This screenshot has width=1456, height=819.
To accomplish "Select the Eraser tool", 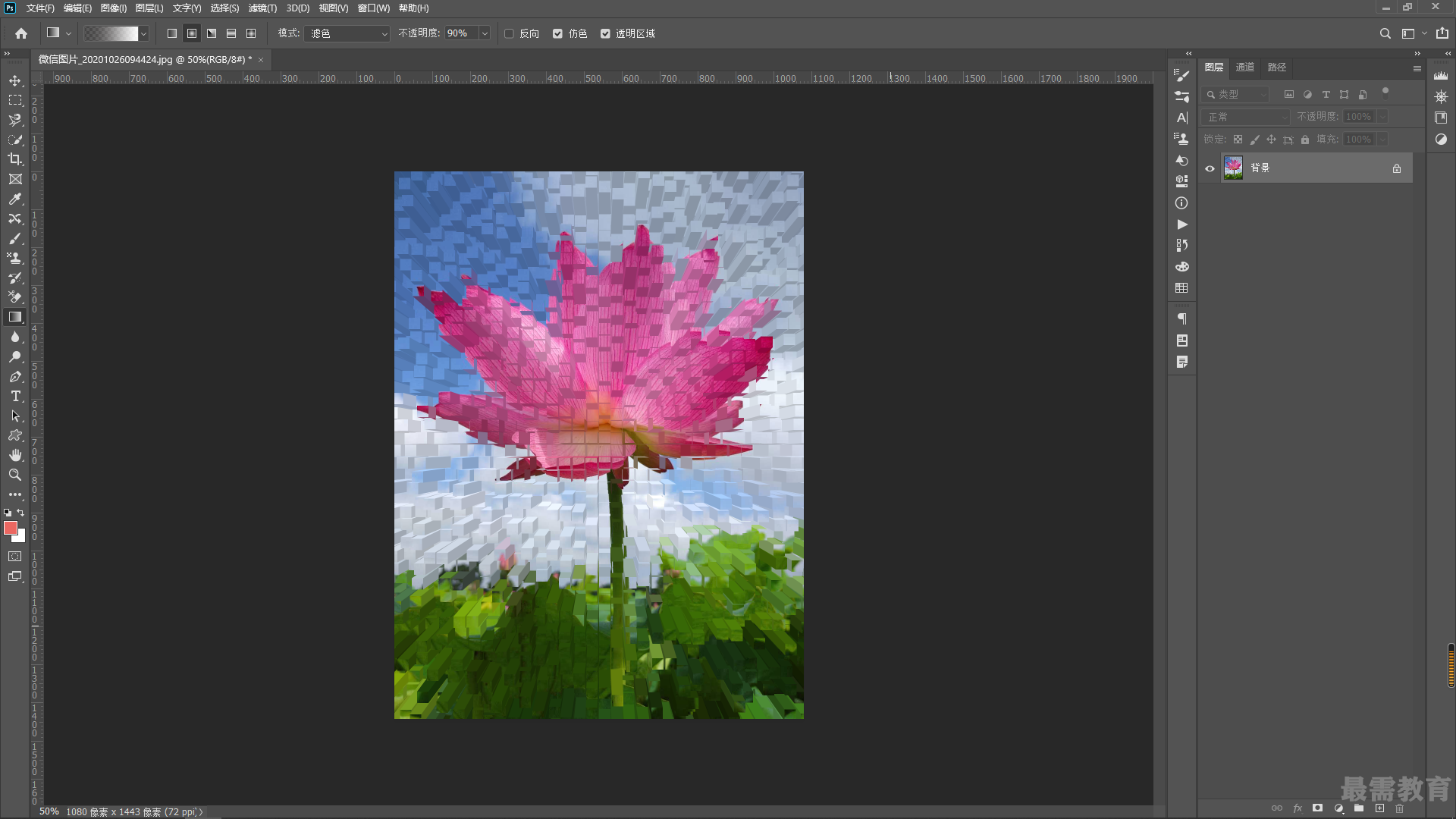I will 15,297.
